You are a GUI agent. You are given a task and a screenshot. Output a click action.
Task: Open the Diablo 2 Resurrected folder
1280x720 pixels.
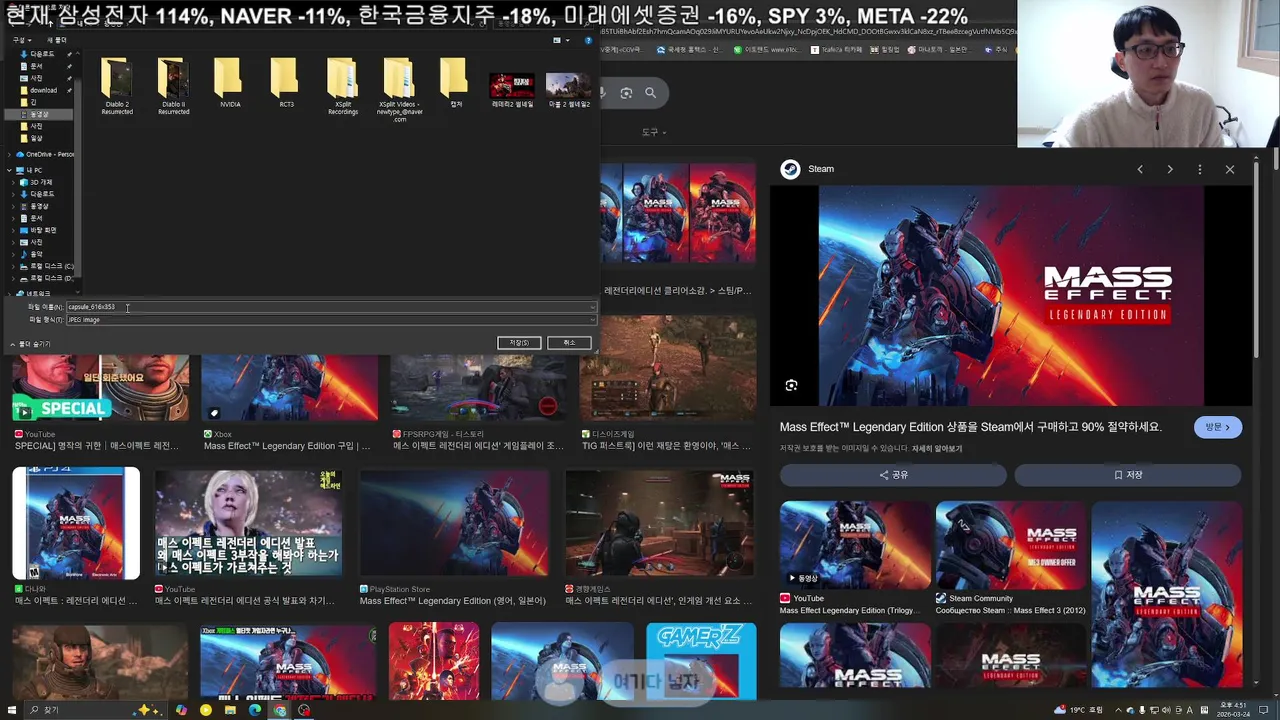click(117, 87)
